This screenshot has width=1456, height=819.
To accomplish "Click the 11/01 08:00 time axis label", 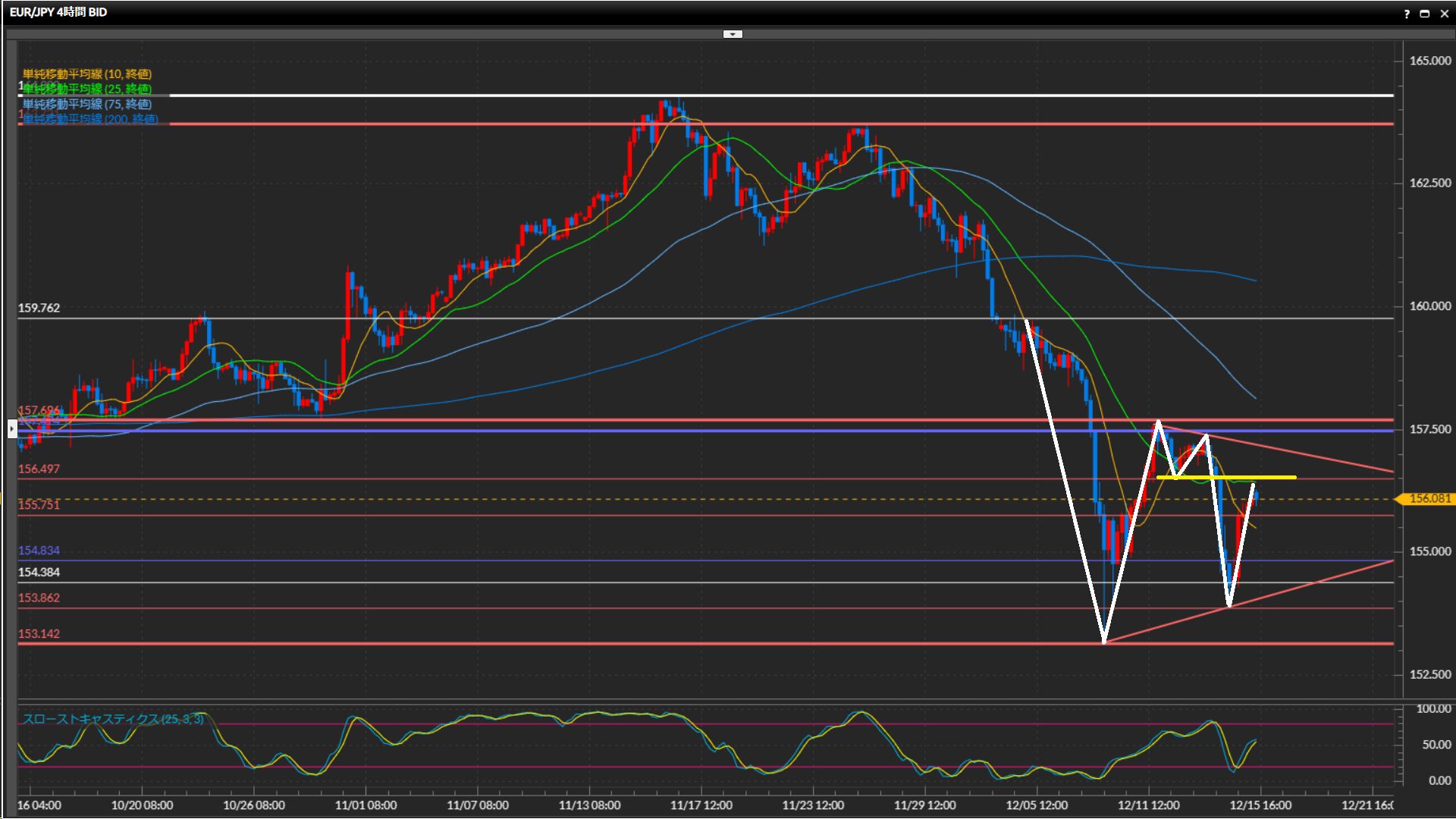I will [x=366, y=805].
